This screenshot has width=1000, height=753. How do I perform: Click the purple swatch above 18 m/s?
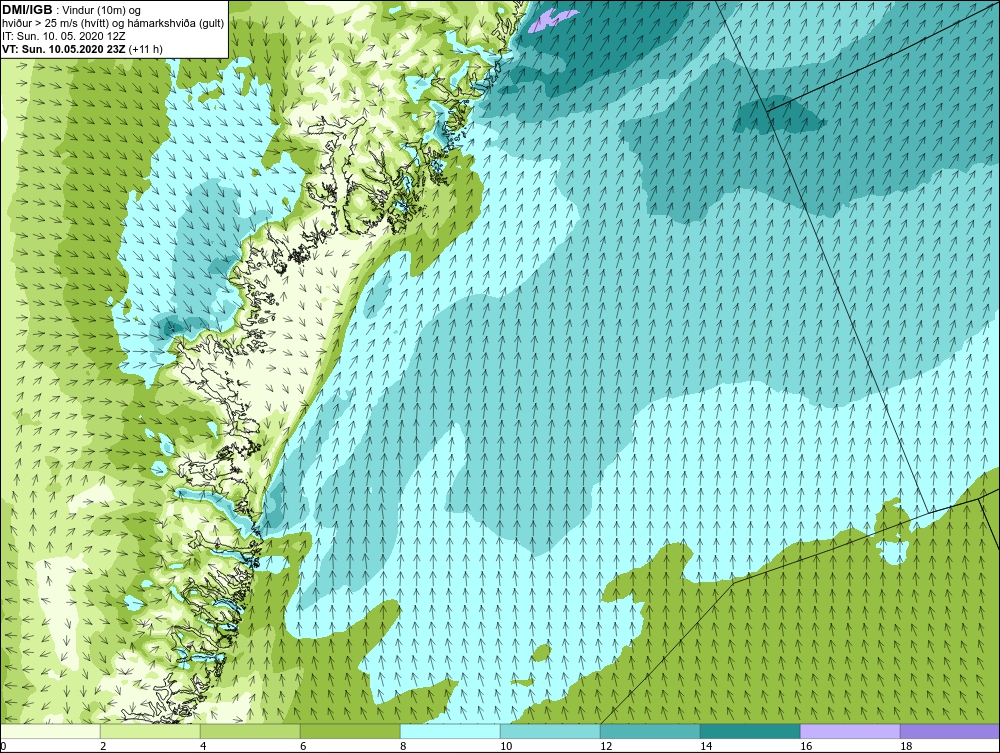[950, 731]
